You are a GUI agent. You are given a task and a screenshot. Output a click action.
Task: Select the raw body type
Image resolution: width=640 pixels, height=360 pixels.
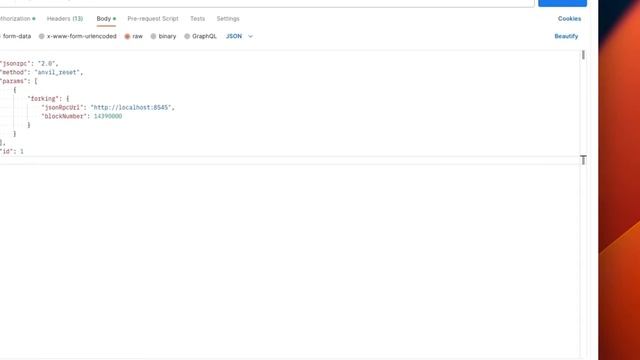tap(133, 36)
